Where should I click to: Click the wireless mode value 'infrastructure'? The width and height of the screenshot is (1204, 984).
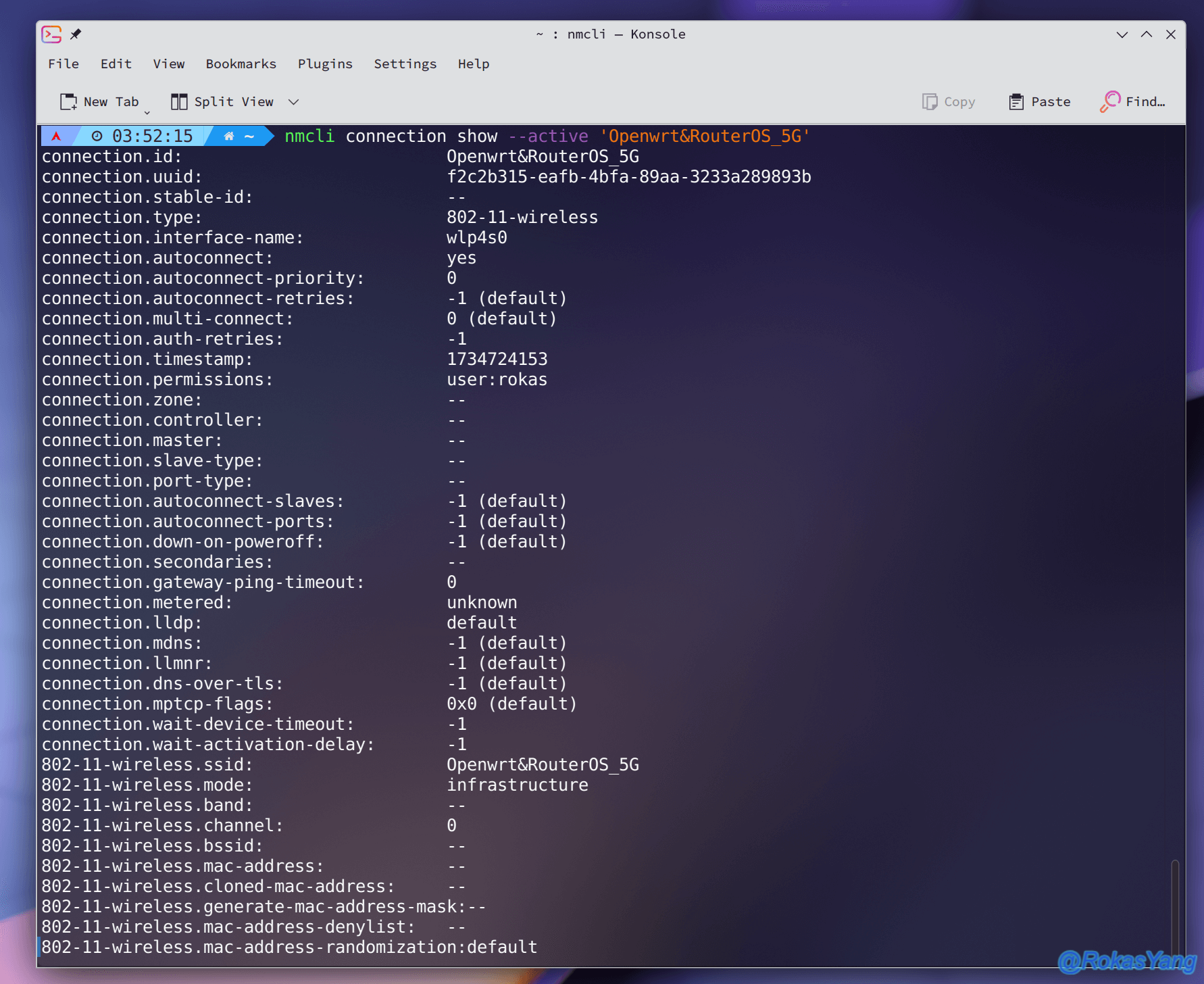coord(518,785)
